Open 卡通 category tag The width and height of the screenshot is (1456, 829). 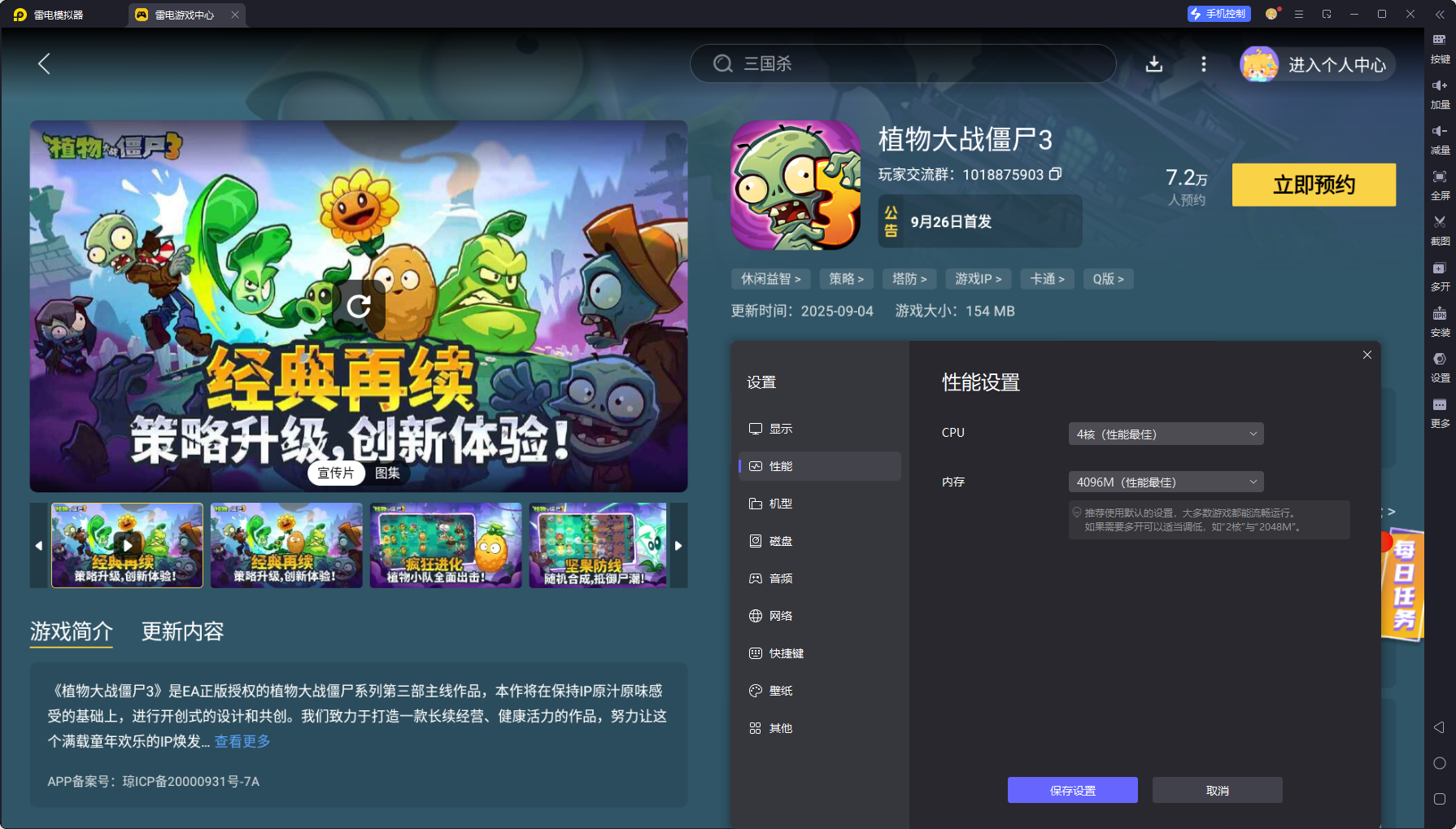click(x=1047, y=279)
